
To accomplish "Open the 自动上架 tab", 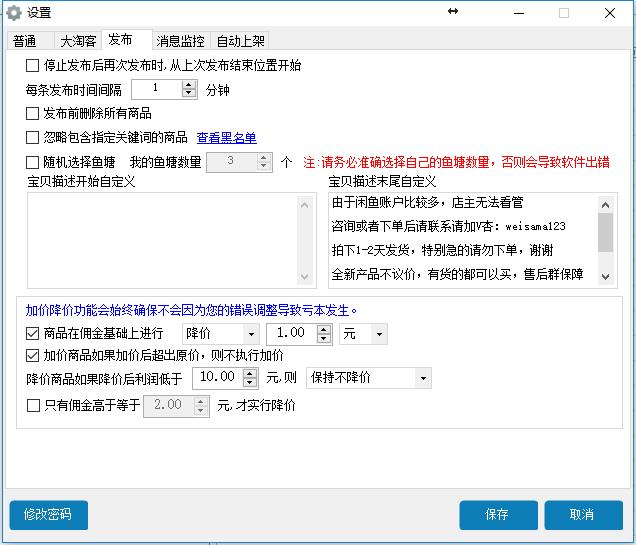I will (x=240, y=41).
